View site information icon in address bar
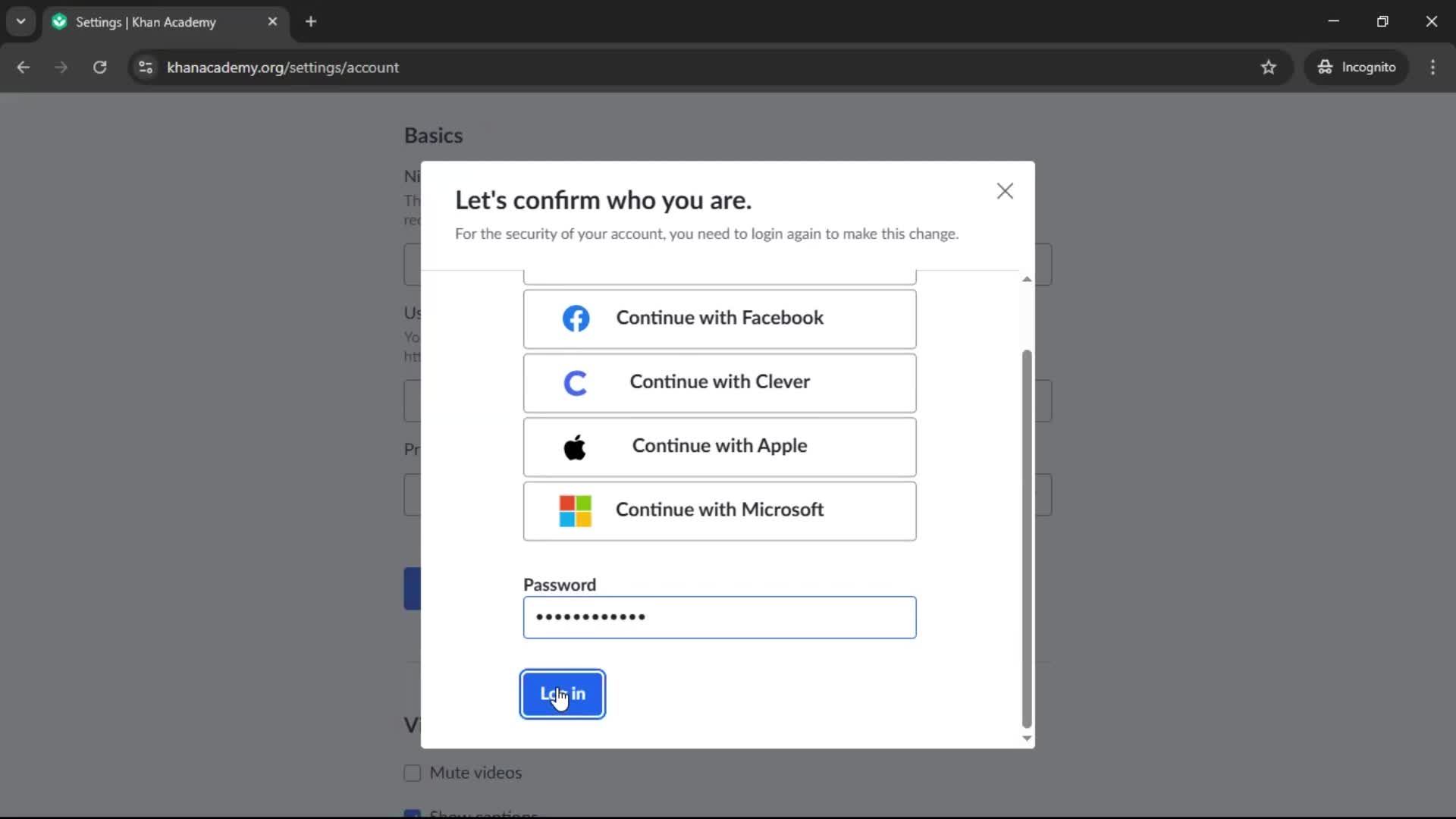Image resolution: width=1456 pixels, height=819 pixels. (x=146, y=67)
